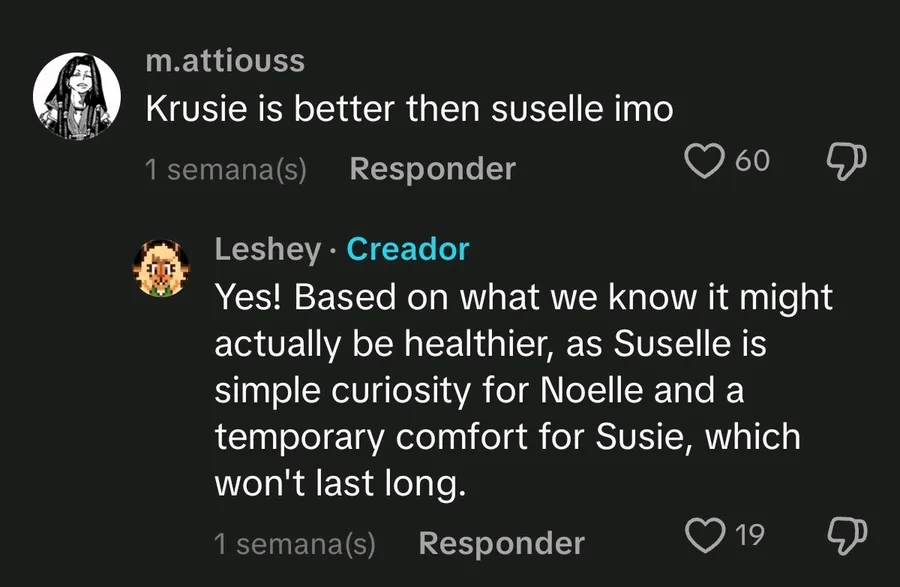Click the 19 likes count on reply
Viewport: 900px width, 587px height.
(750, 535)
